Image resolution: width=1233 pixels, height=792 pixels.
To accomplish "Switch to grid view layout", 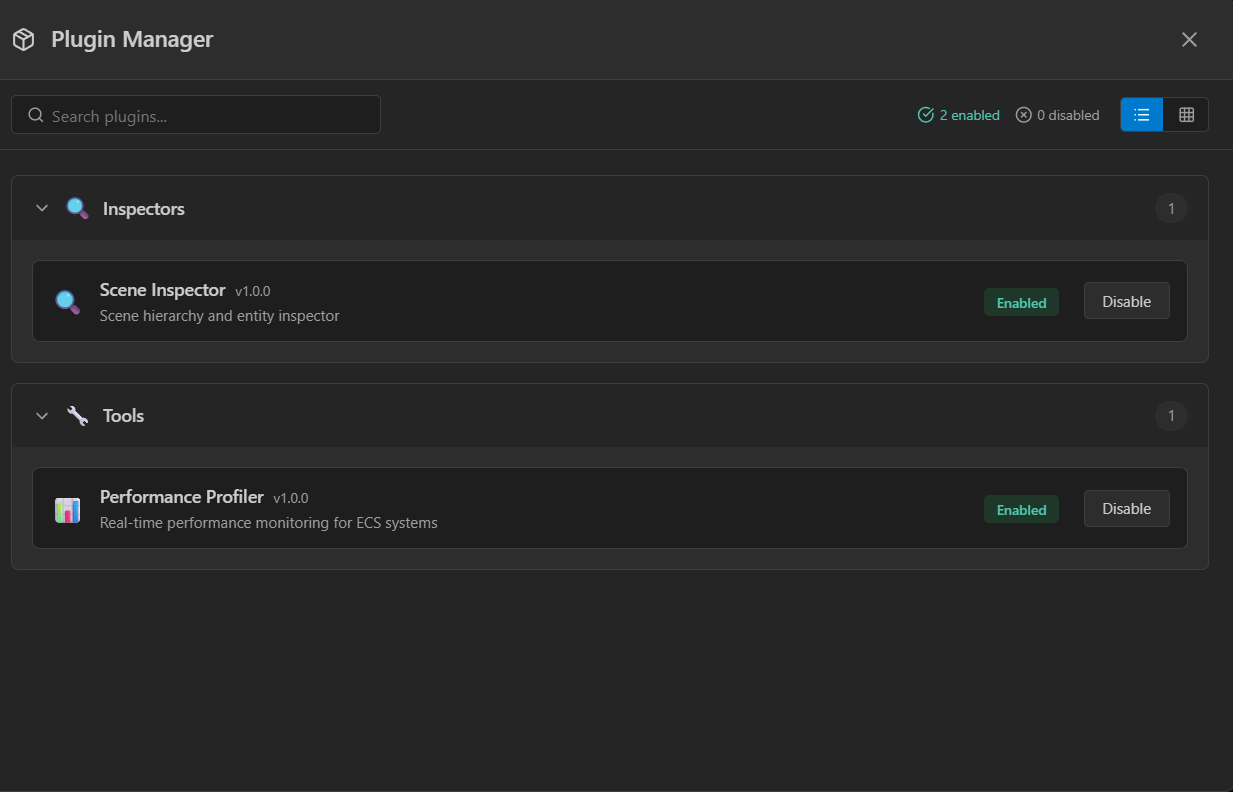I will (1186, 114).
